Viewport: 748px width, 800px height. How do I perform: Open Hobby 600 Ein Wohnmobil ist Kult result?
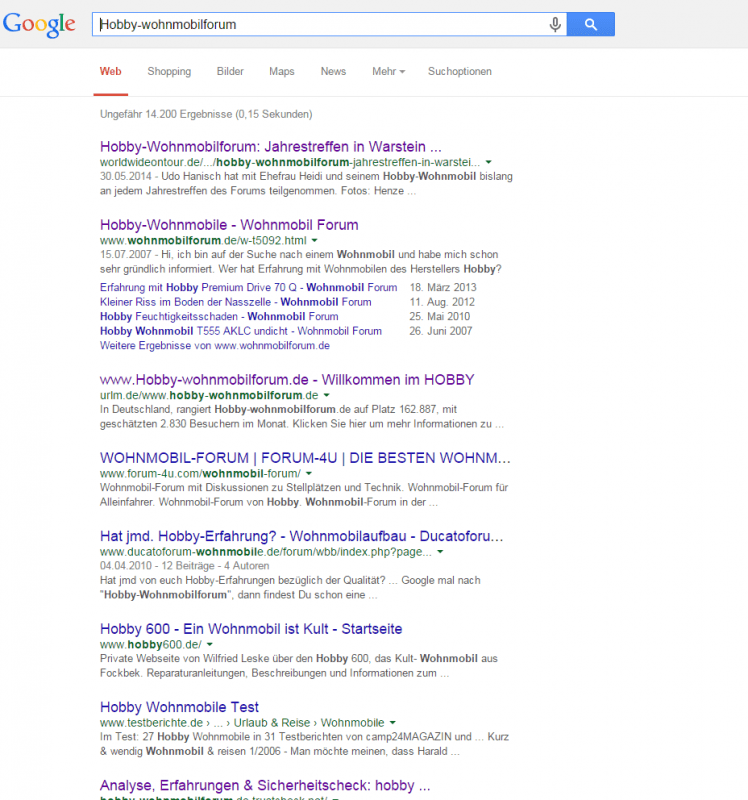pos(251,629)
